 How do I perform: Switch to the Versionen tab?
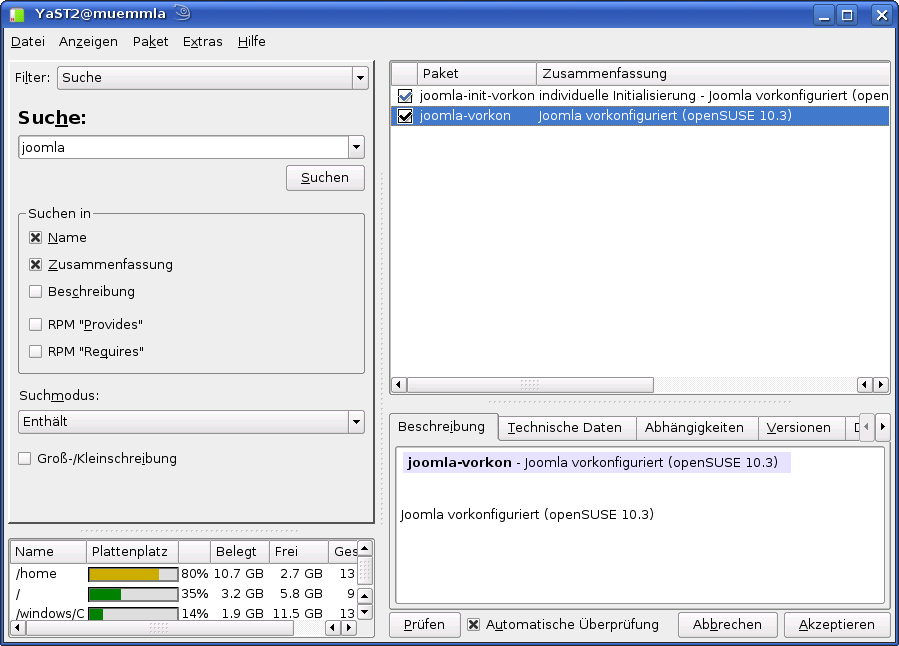click(x=801, y=428)
